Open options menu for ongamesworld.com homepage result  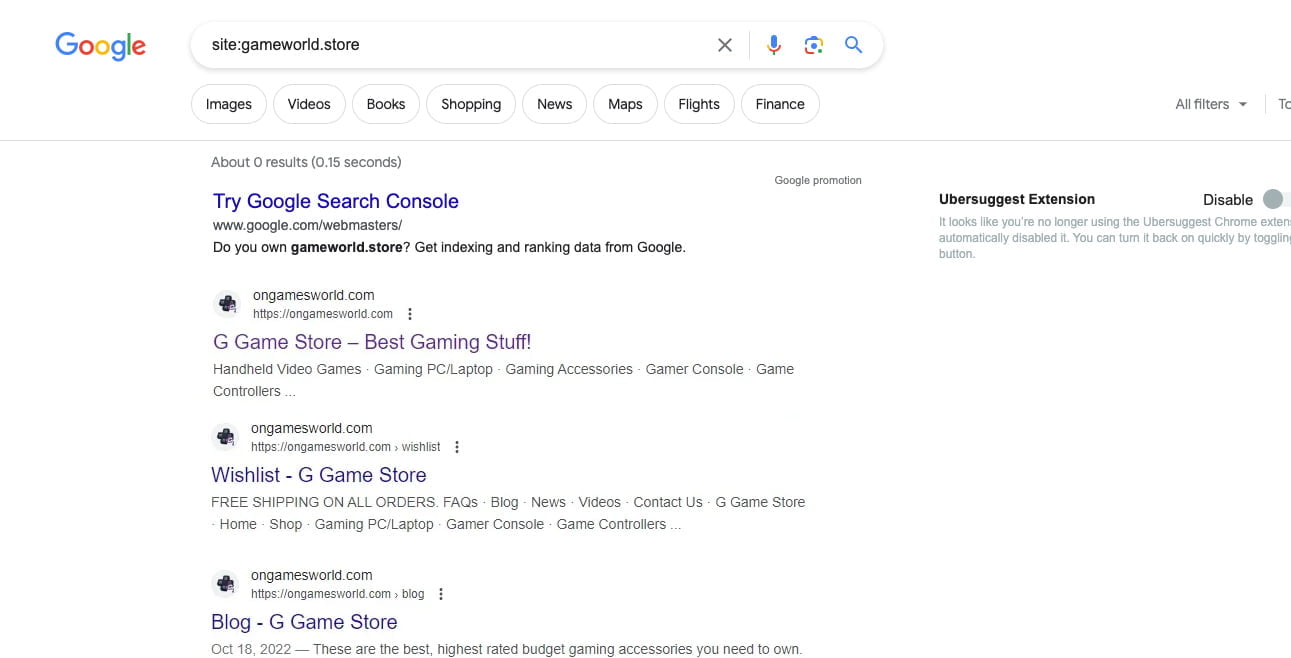(410, 314)
